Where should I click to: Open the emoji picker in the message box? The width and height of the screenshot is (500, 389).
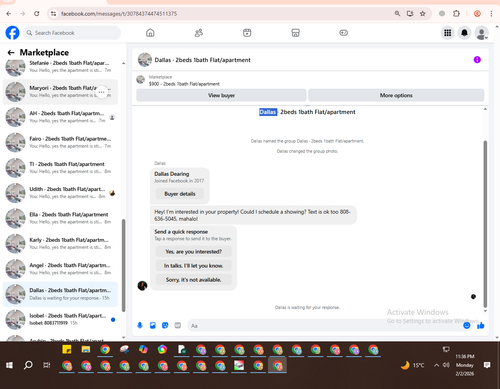[467, 325]
